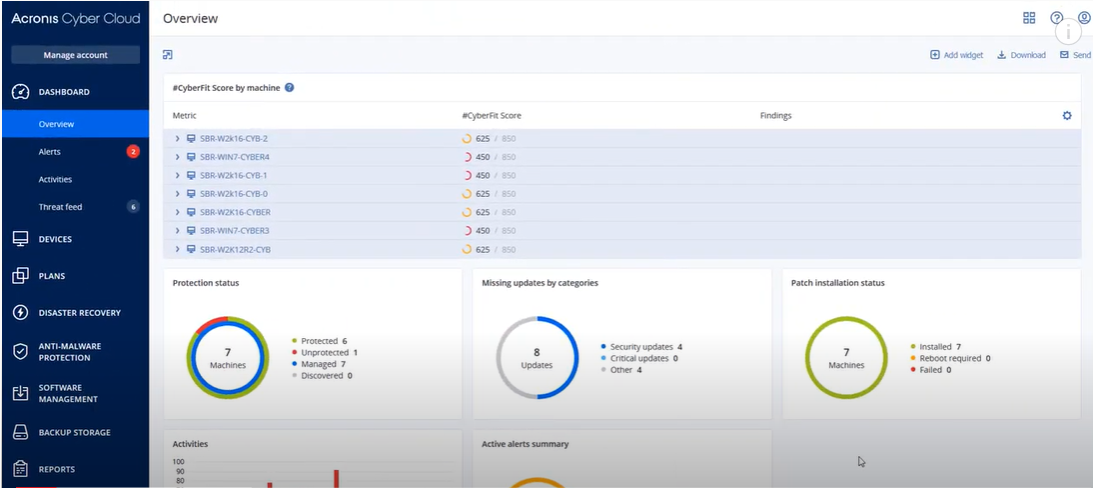Expand the SBR-WIN7-CYBER3 row
The image size is (1093, 488).
click(x=178, y=231)
